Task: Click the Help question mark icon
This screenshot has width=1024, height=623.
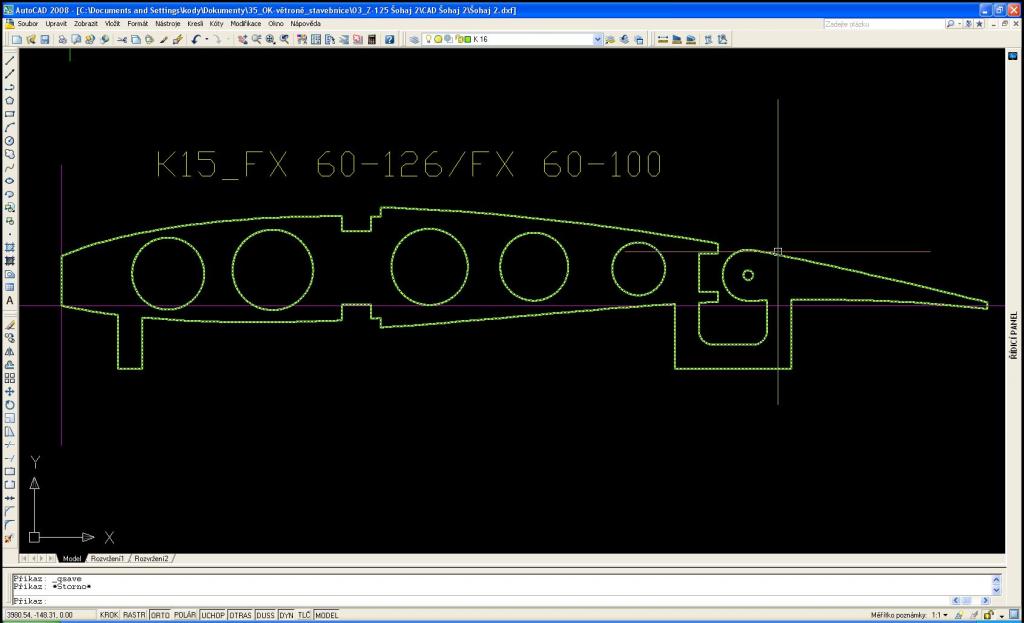Action: 389,40
